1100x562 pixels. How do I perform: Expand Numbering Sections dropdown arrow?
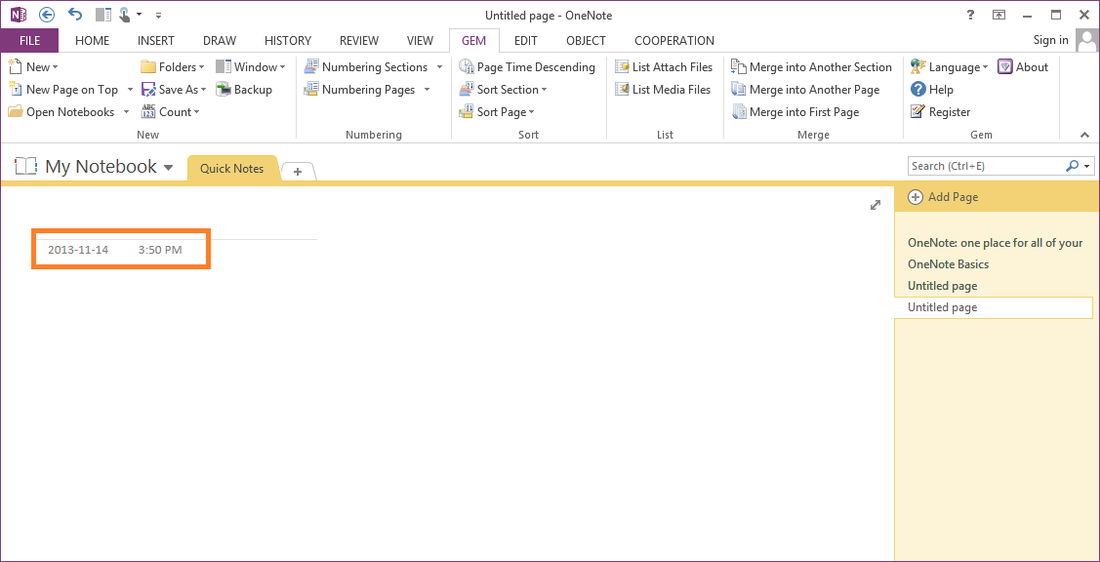[x=439, y=67]
